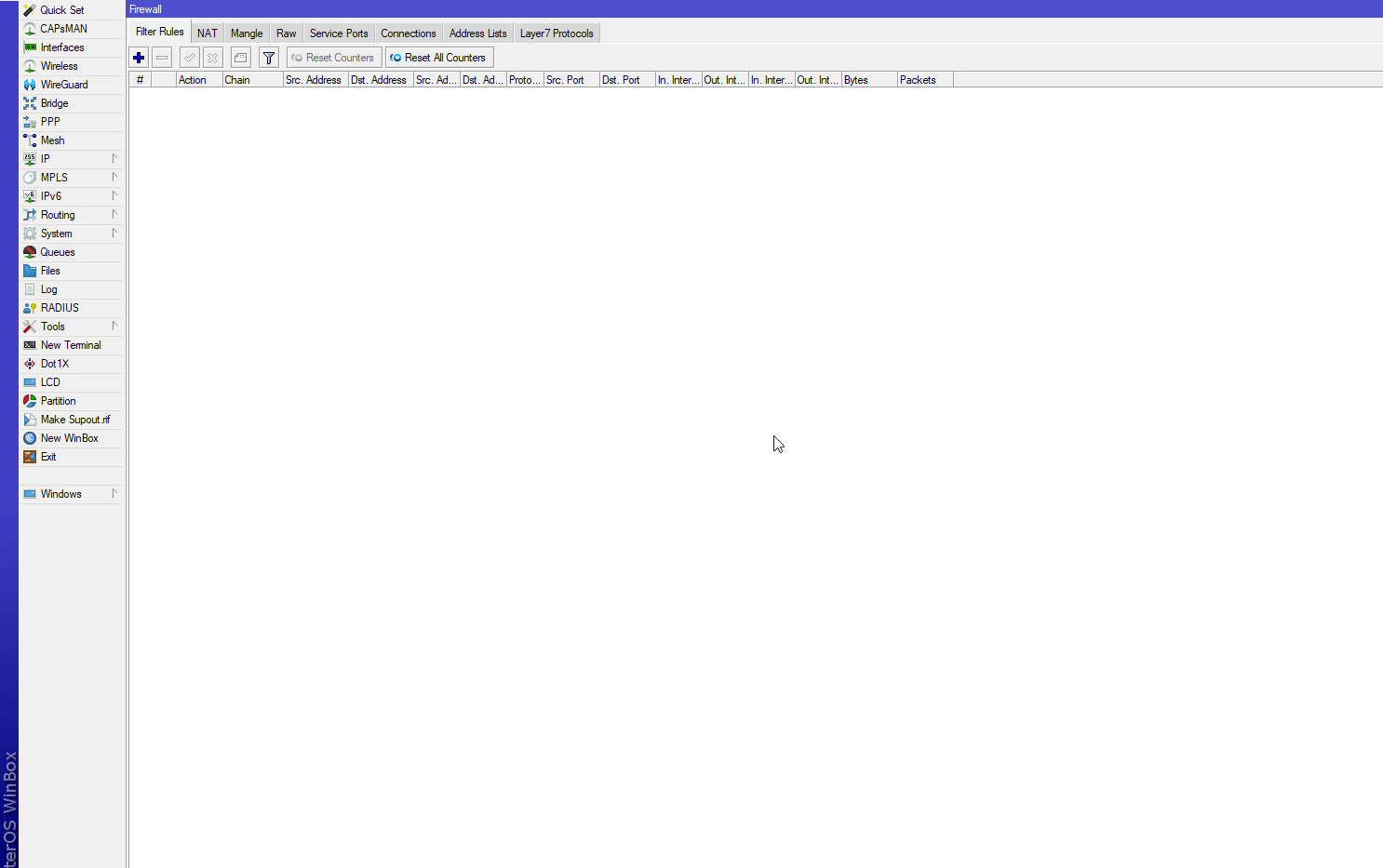Click Packets column header
Viewport: 1383px width, 868px height.
click(925, 80)
